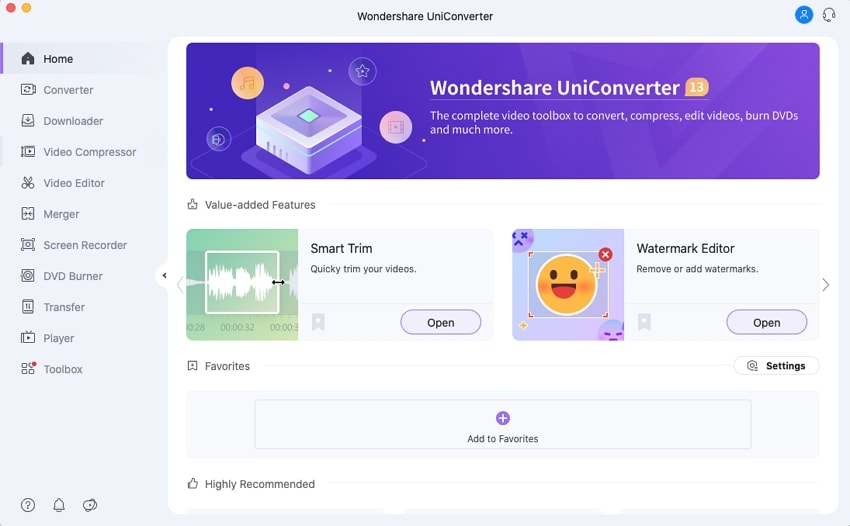Screen dimensions: 850x526
Task: Click the Highly Recommended heading
Action: coord(260,484)
